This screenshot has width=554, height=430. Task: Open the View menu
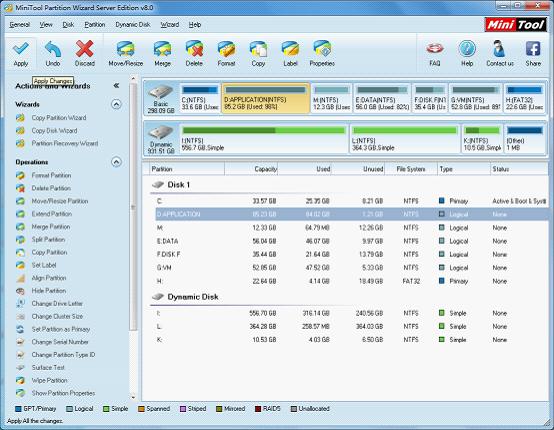[46, 24]
